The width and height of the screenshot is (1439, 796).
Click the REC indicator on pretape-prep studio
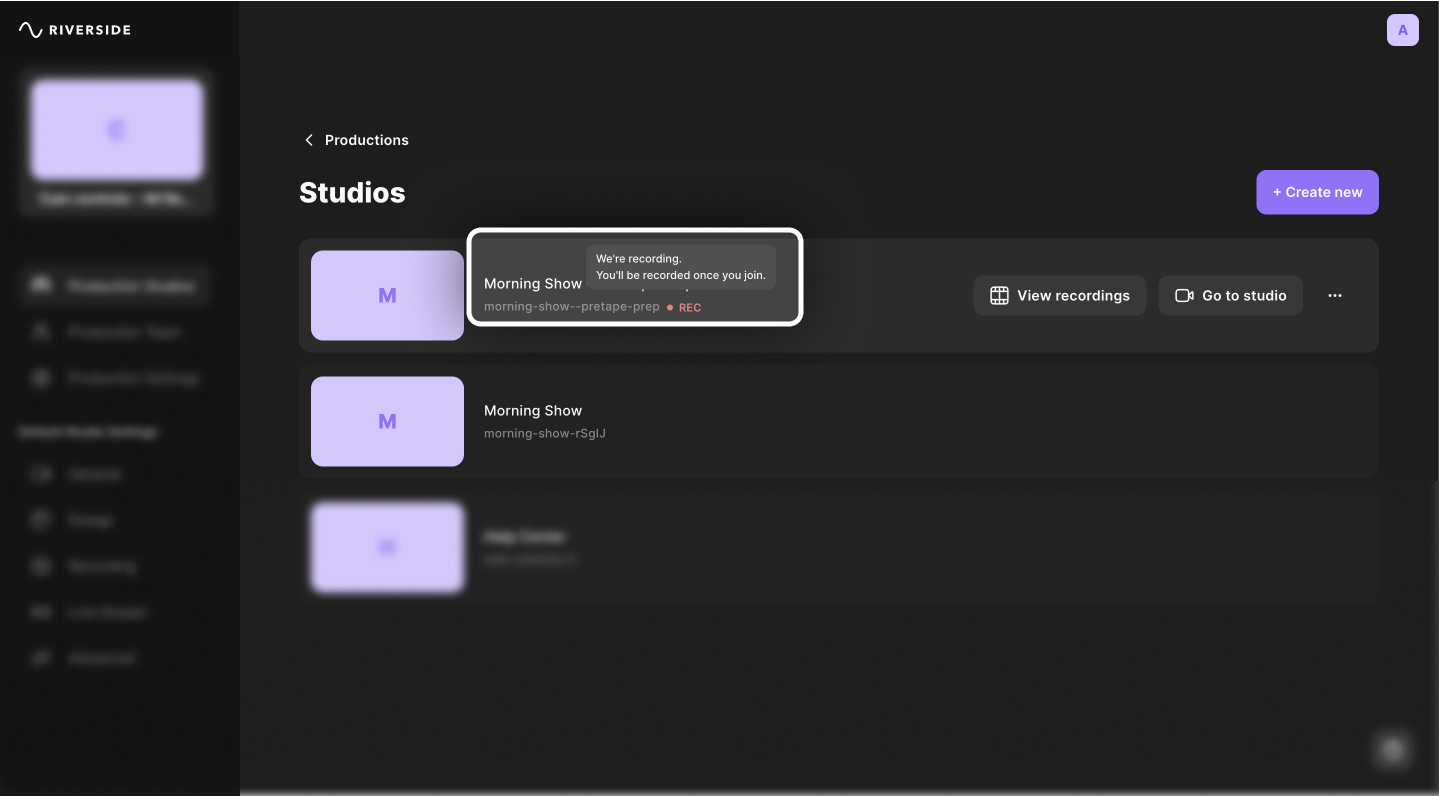[x=686, y=308]
